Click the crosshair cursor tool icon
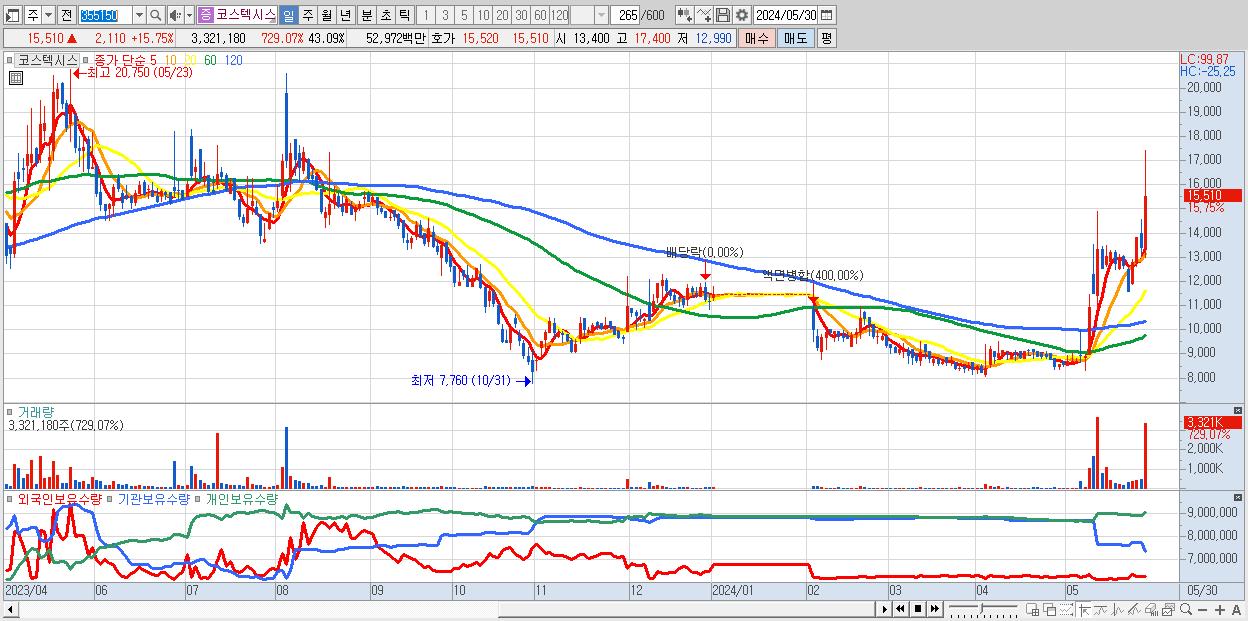1248x621 pixels. click(1085, 610)
